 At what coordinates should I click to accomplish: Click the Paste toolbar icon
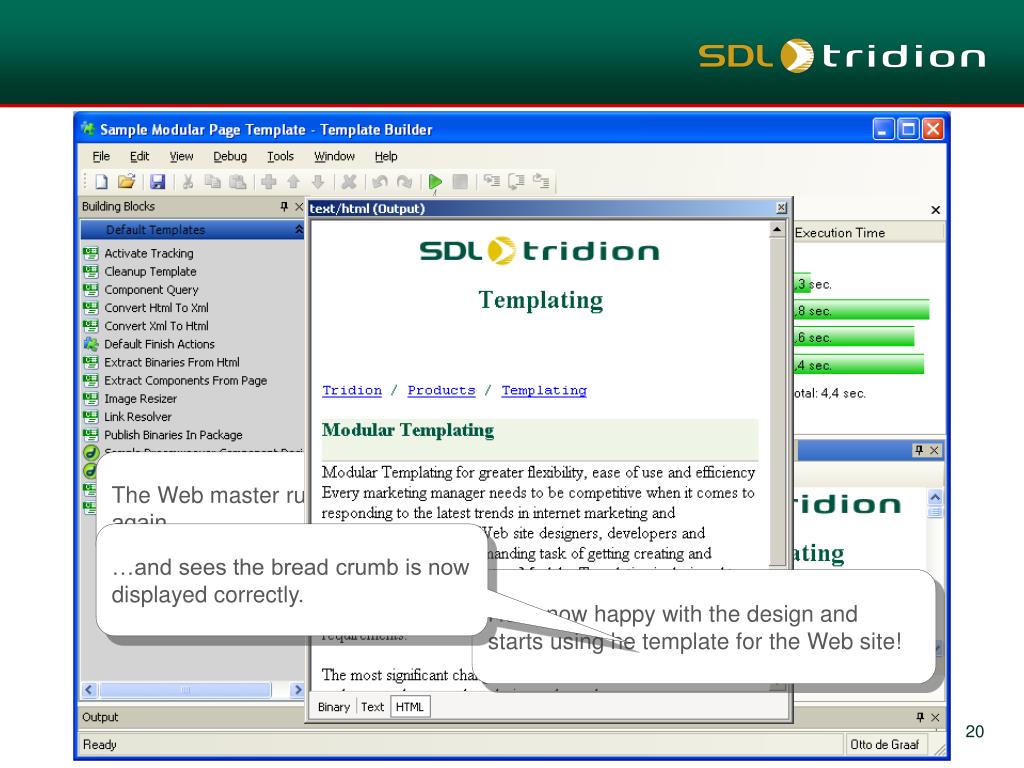click(x=238, y=182)
